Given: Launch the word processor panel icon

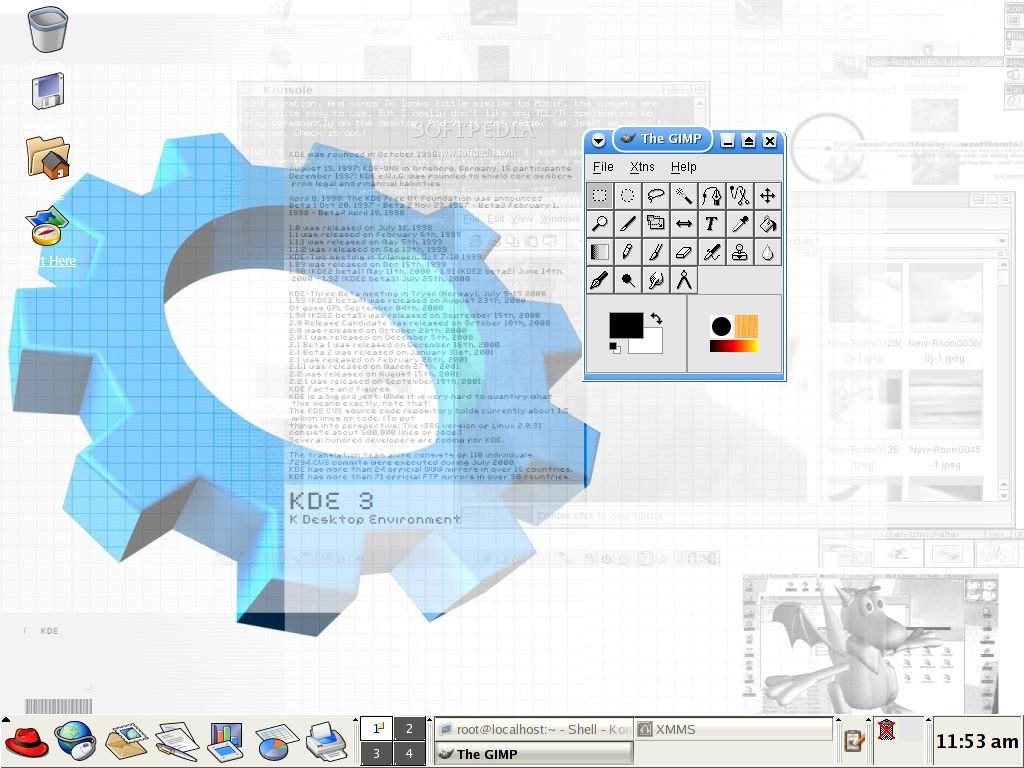Looking at the screenshot, I should coord(176,741).
